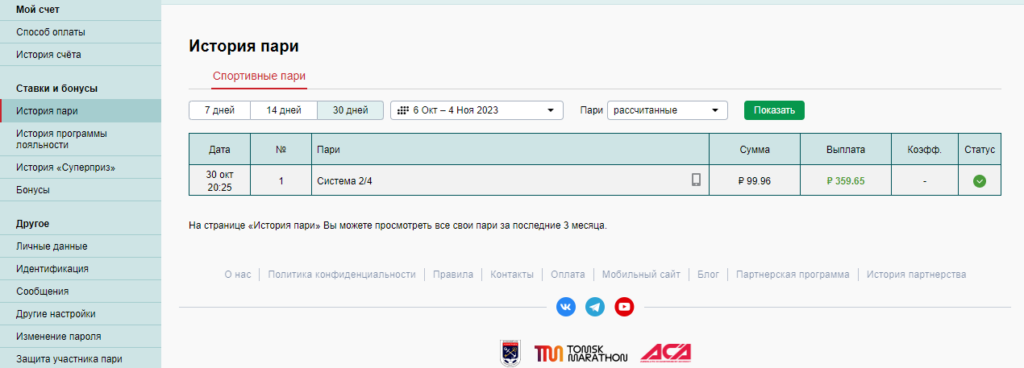
Task: Open the Telegram channel icon
Action: click(595, 306)
